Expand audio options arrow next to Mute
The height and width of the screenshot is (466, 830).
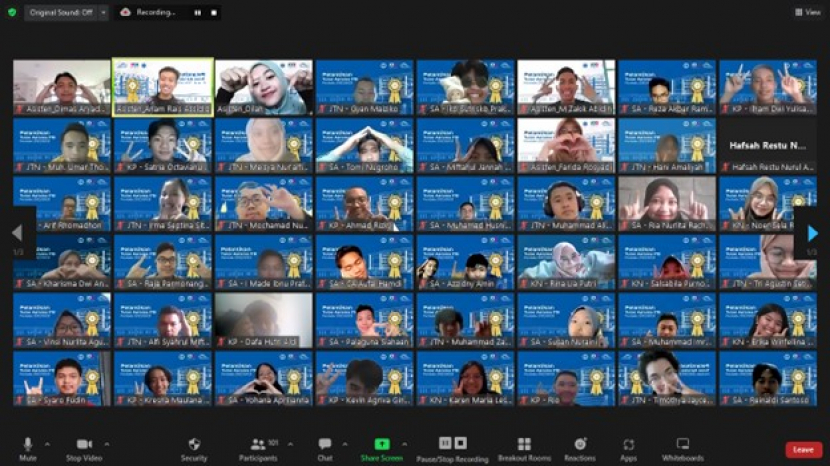[x=48, y=444]
